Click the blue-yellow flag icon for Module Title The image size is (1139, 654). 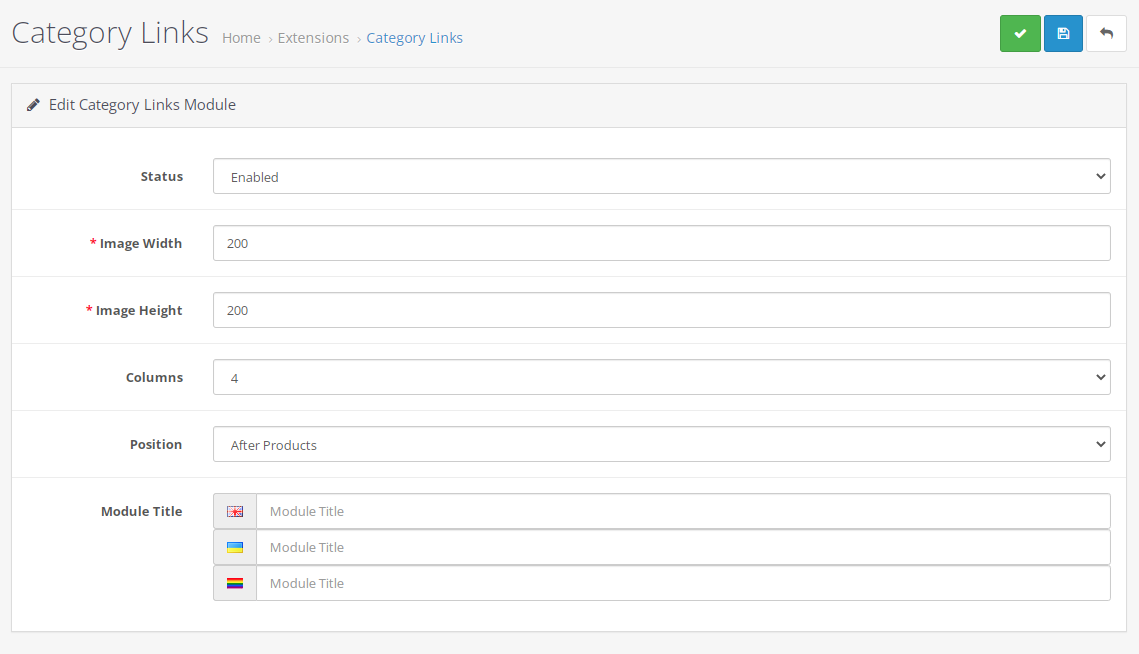tap(235, 547)
